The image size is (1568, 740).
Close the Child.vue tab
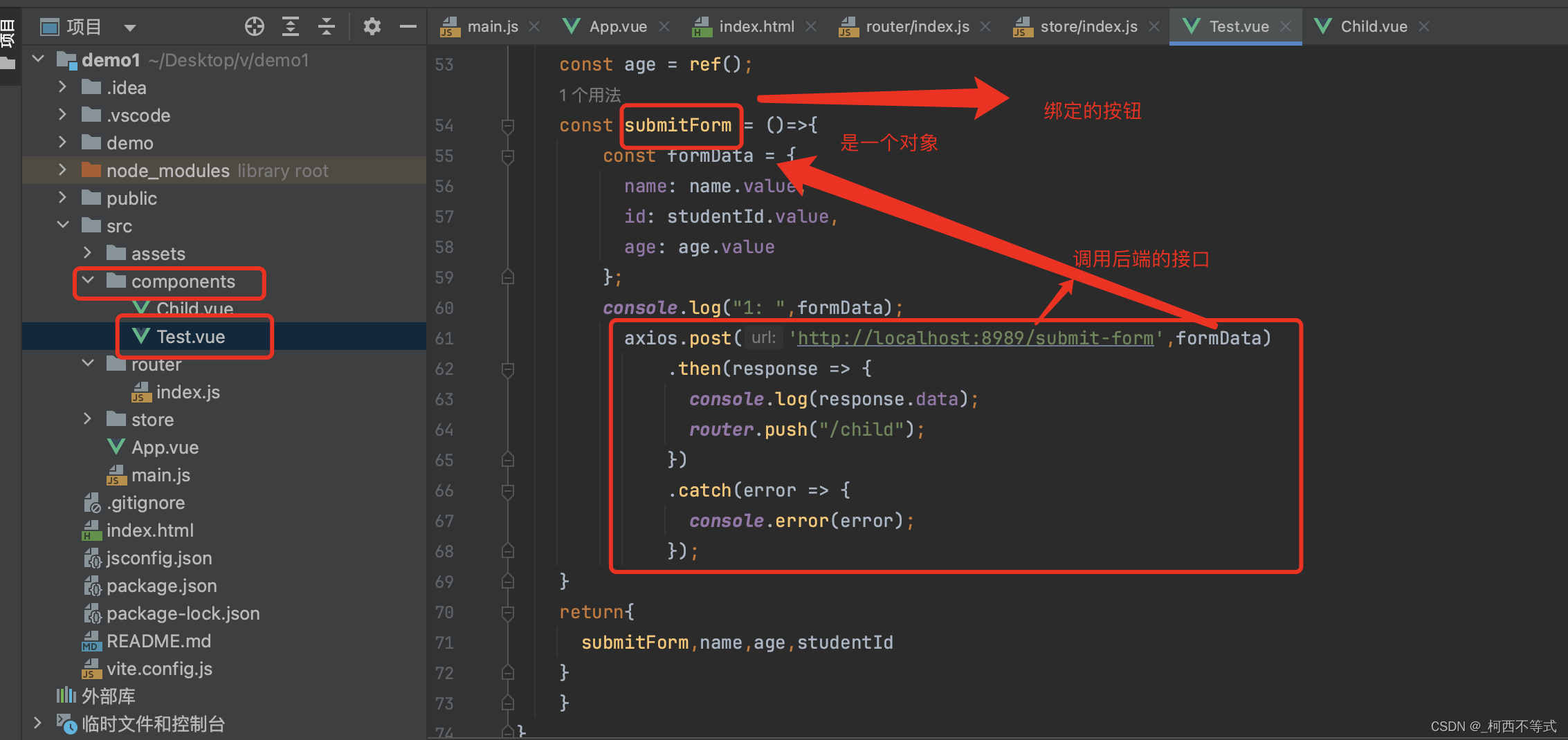pos(1424,26)
